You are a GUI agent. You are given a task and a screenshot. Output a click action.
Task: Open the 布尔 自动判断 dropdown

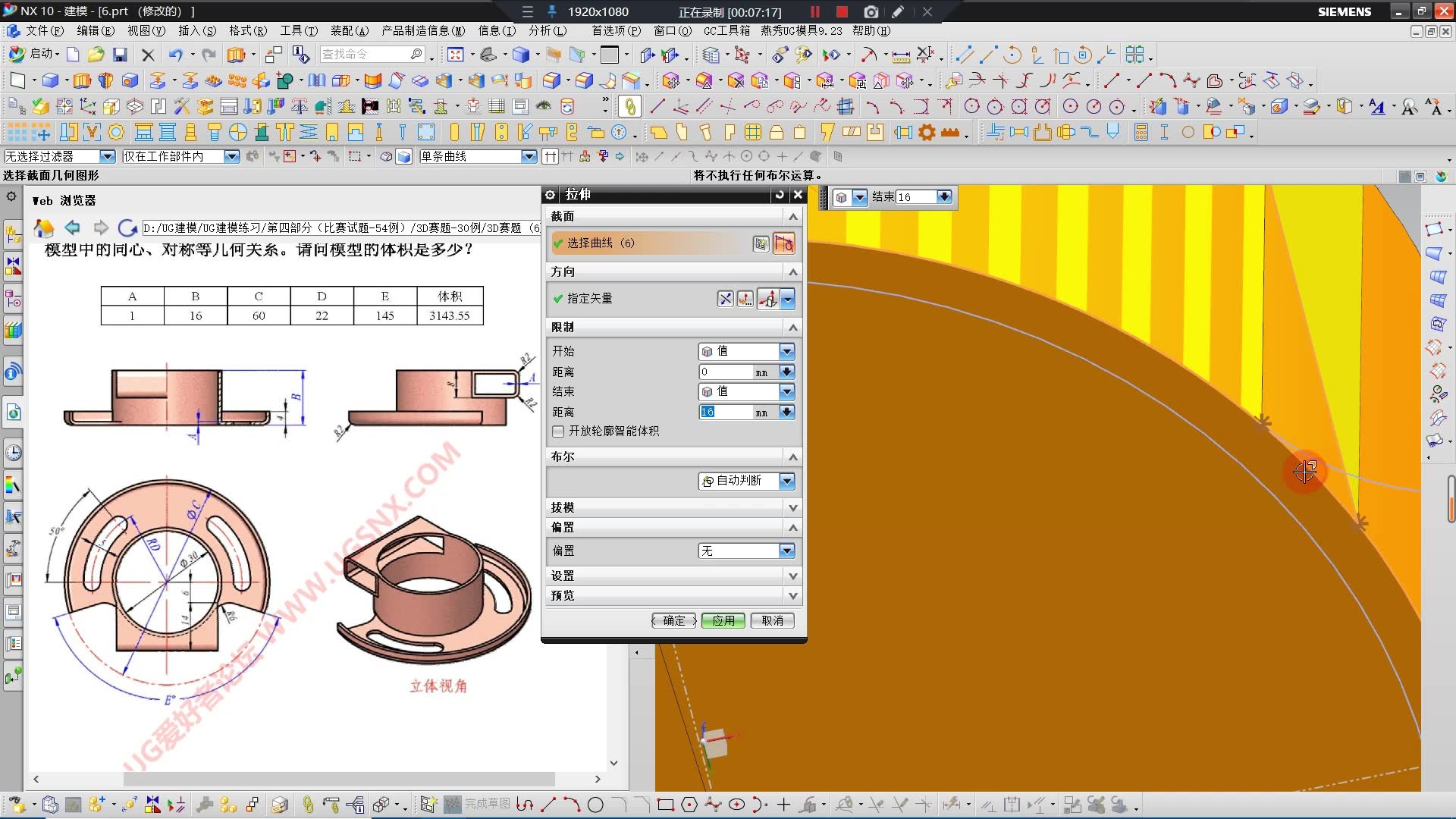click(x=786, y=481)
